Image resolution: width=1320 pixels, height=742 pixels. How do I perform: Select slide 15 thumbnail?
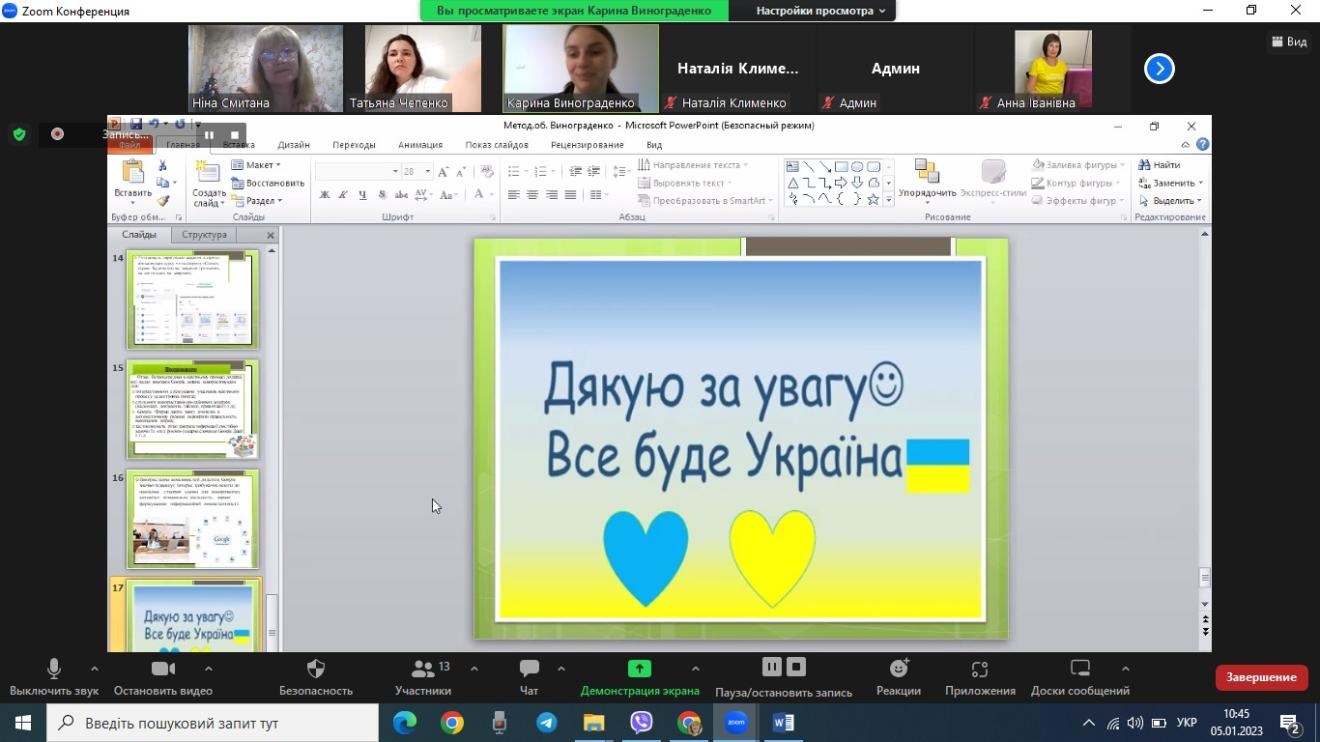pos(193,410)
